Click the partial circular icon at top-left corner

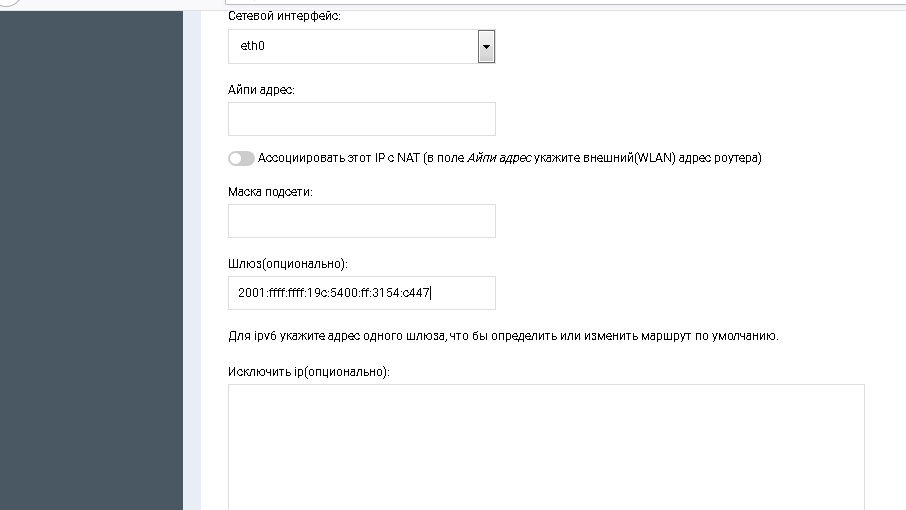point(8,3)
